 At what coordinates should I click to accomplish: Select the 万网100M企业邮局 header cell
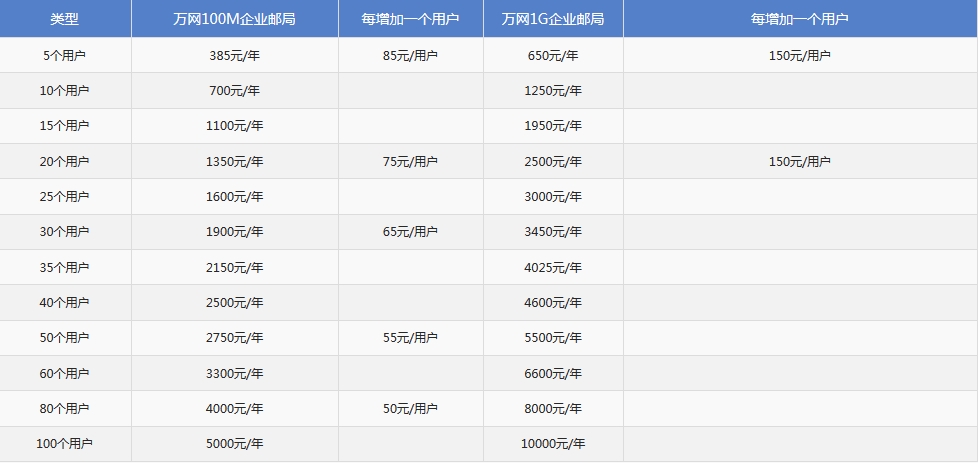point(234,19)
